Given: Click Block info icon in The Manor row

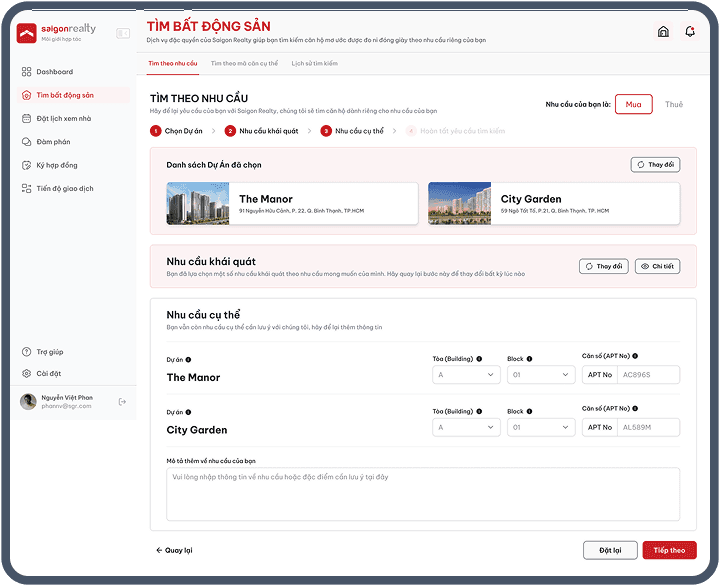Looking at the screenshot, I should 529,359.
